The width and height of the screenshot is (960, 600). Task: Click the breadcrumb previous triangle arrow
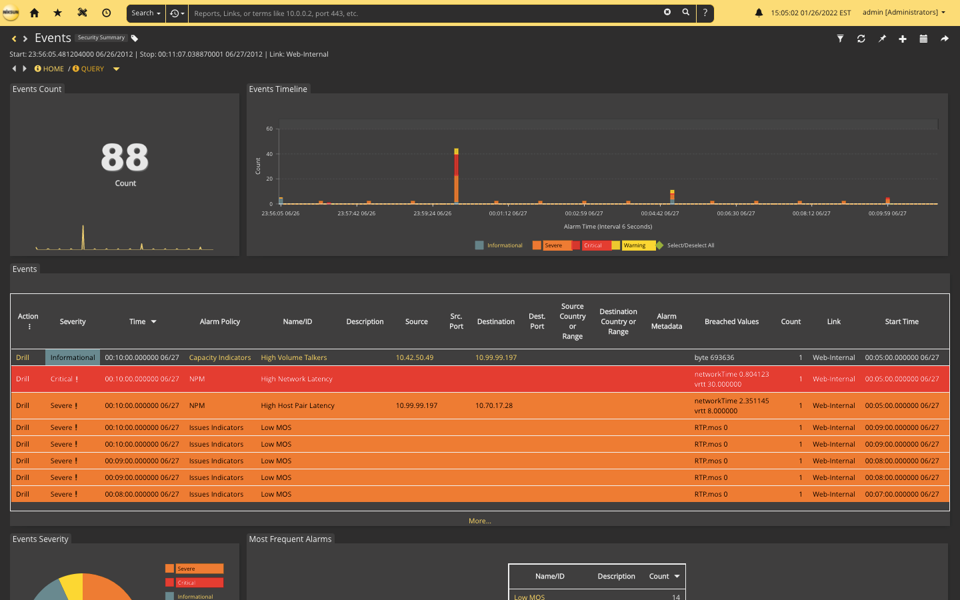point(14,69)
